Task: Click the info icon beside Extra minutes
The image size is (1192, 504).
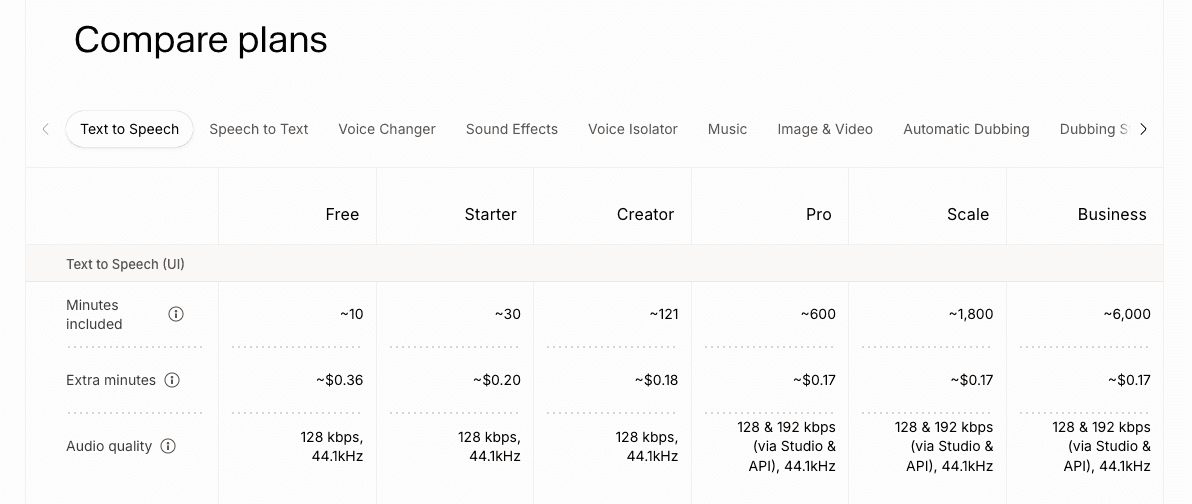Action: 173,380
